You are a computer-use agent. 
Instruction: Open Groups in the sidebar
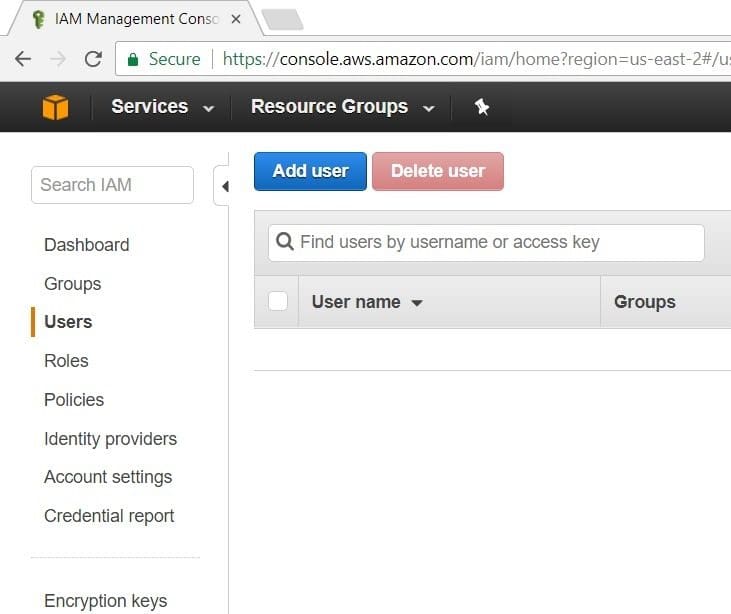(73, 283)
